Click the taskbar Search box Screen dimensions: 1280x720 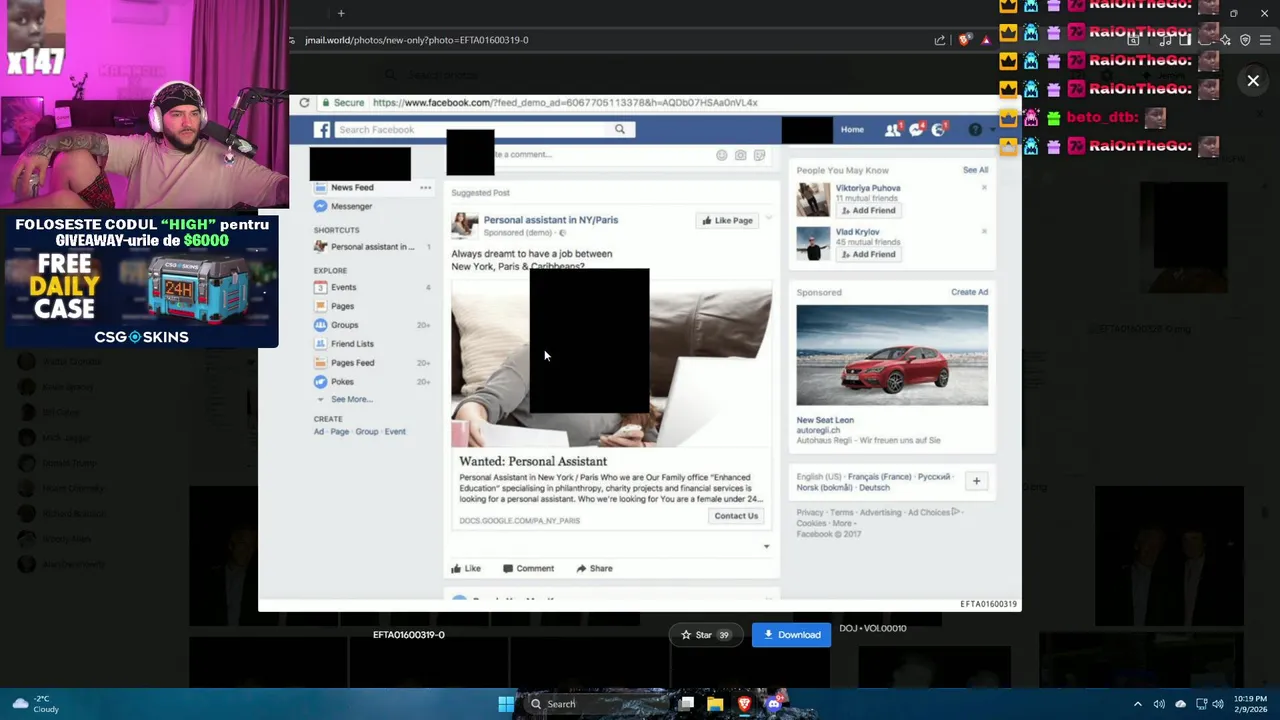click(x=594, y=704)
